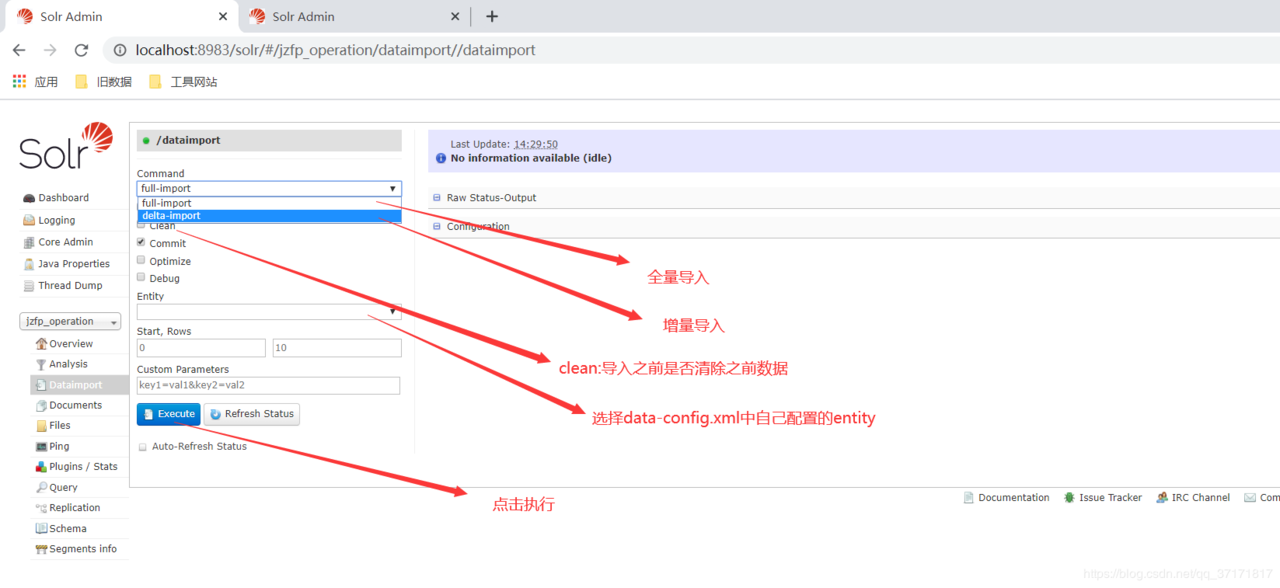1280x588 pixels.
Task: Click the Replication icon
Action: (x=41, y=507)
